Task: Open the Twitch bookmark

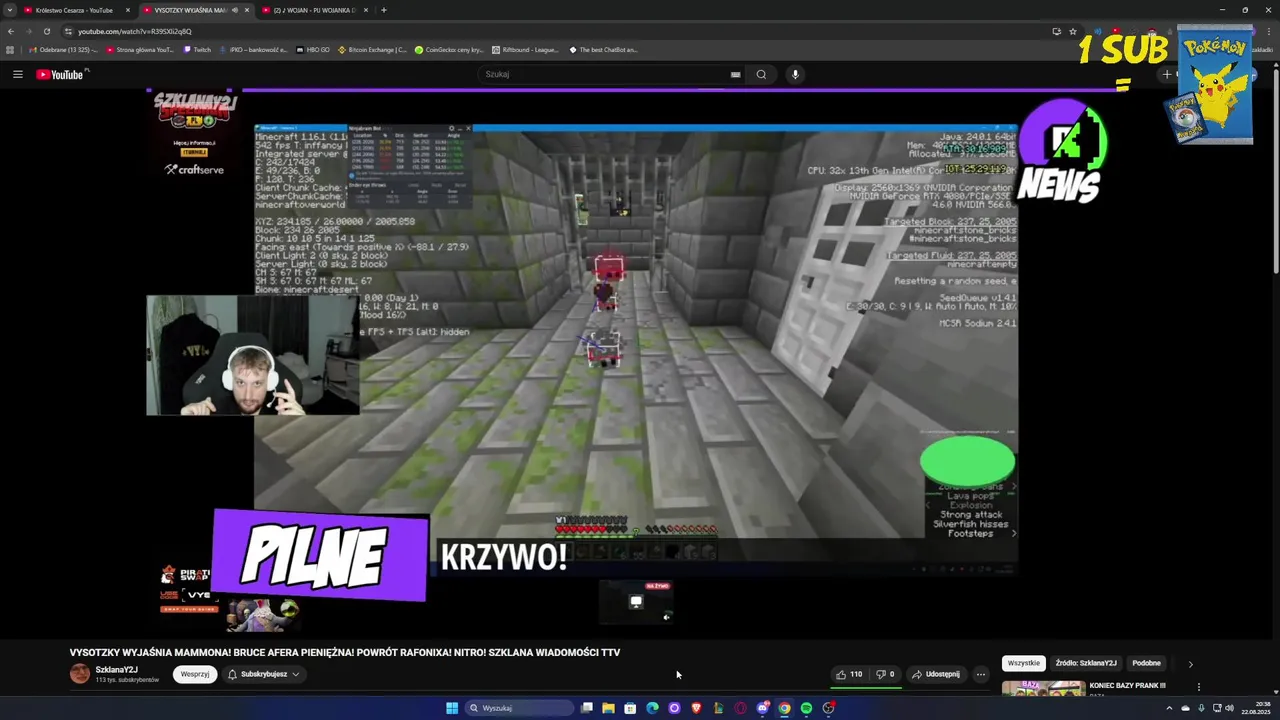Action: 197,49
